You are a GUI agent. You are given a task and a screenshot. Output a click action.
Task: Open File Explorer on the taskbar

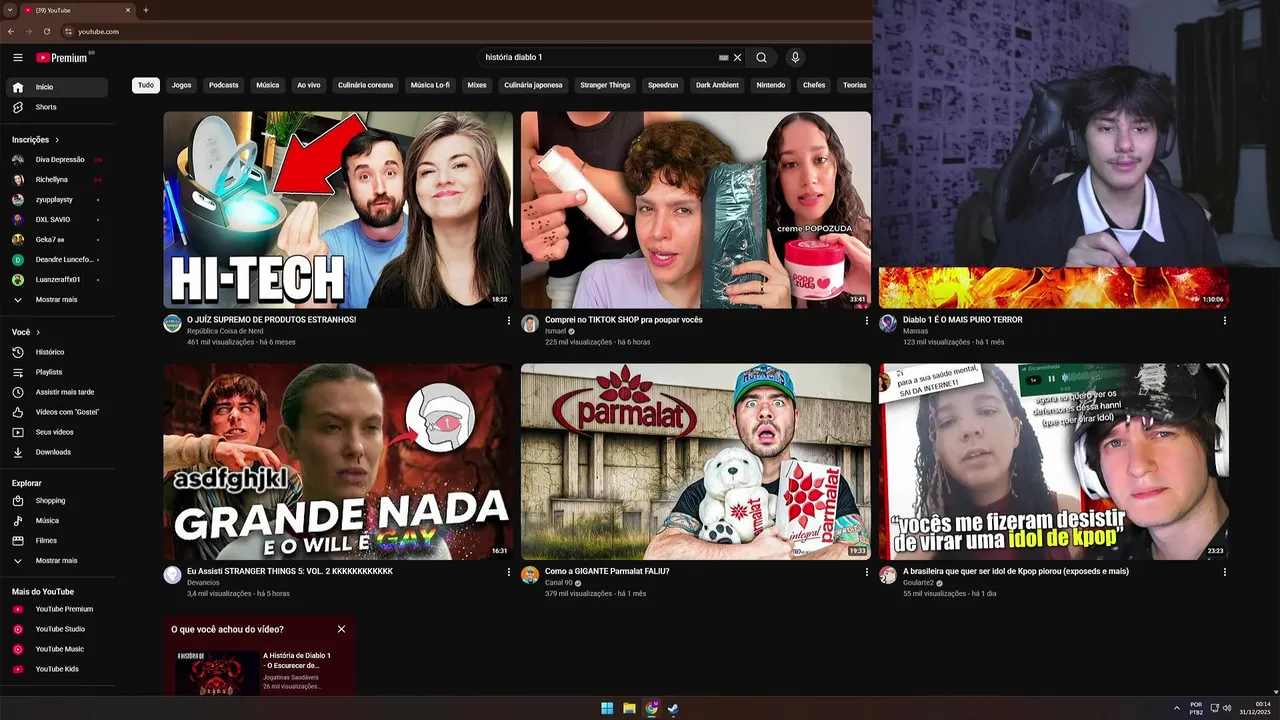(629, 709)
